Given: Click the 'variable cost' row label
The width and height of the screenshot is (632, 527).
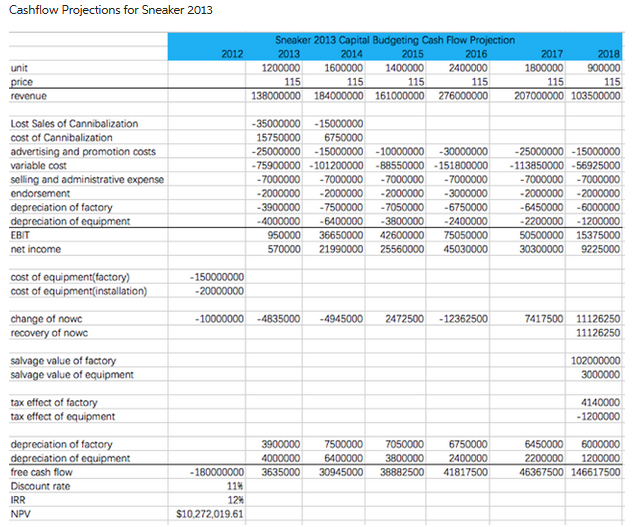Looking at the screenshot, I should (38, 166).
